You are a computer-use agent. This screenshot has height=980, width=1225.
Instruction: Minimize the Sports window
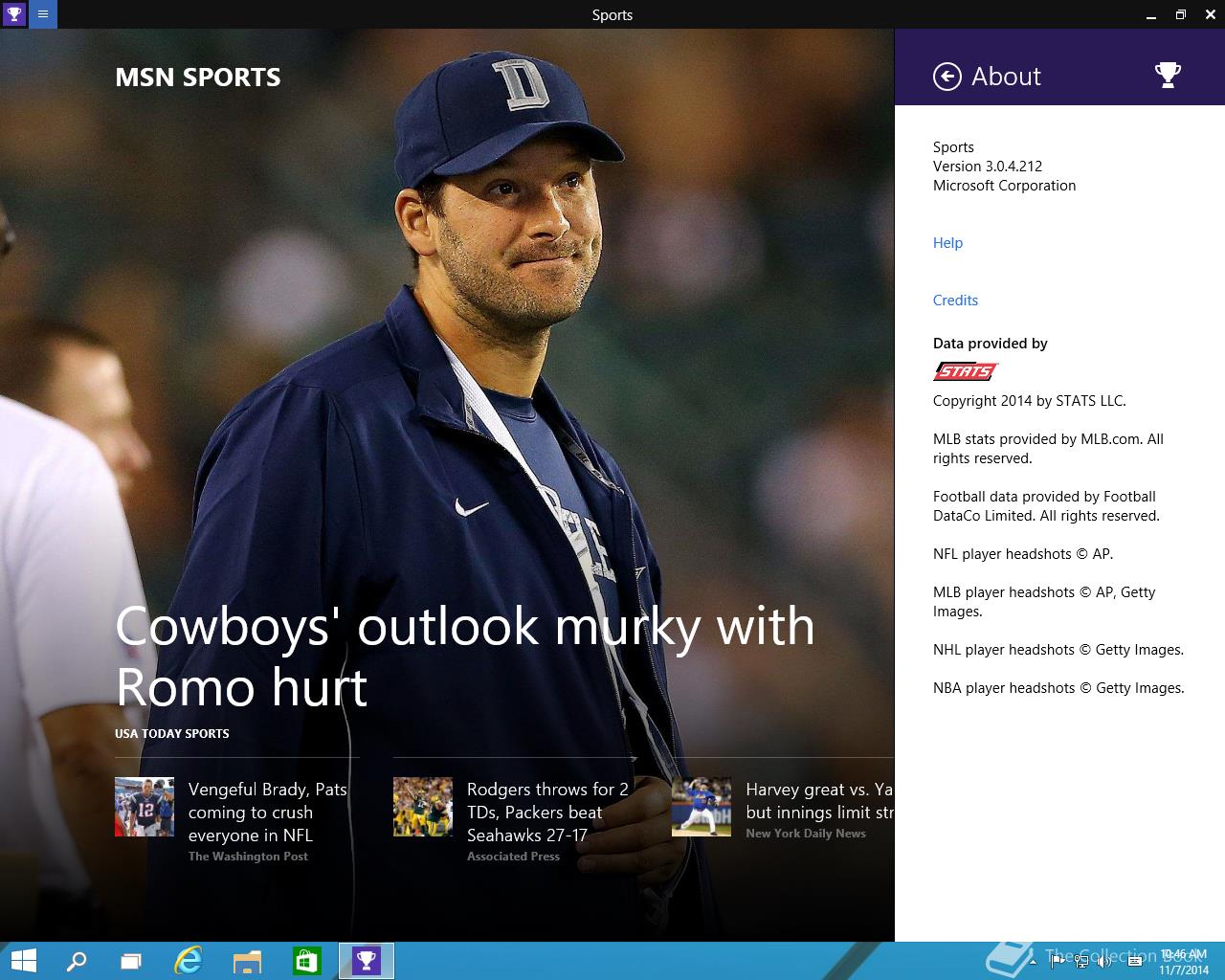click(1150, 14)
